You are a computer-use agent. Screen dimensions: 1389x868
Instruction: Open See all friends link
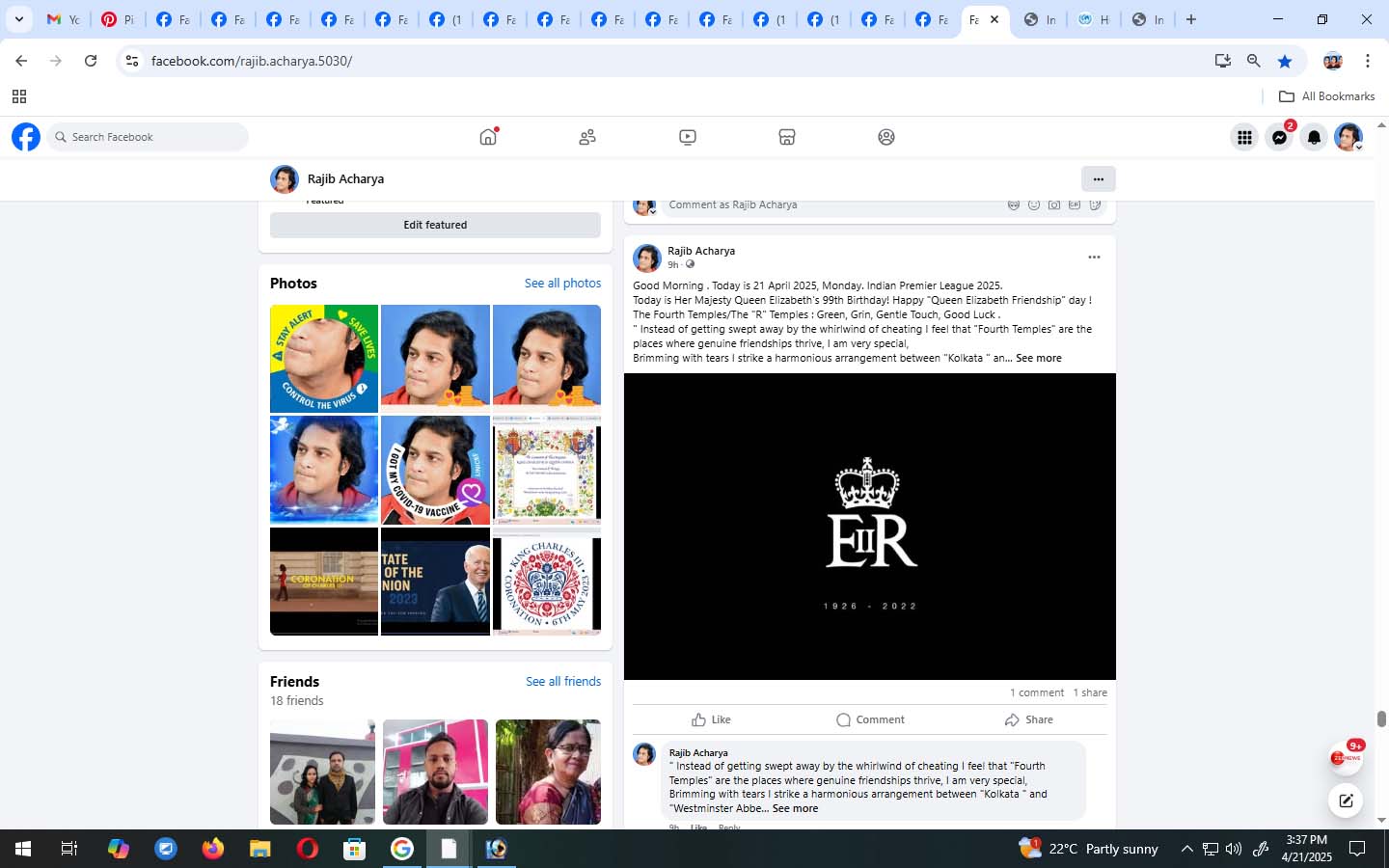(x=563, y=681)
